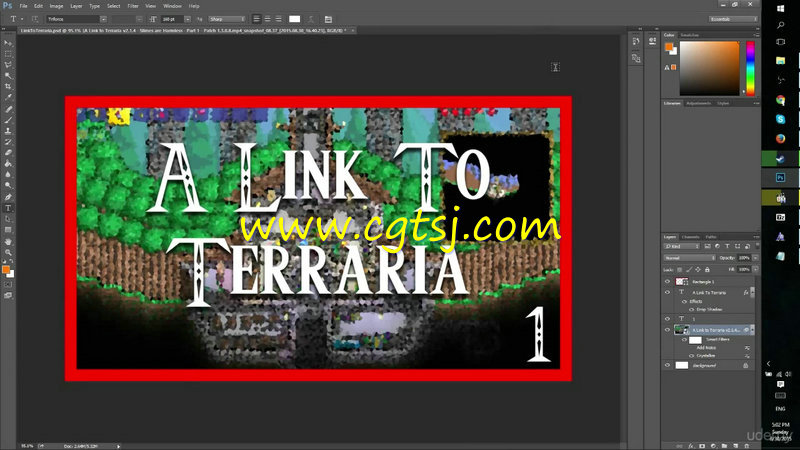The image size is (800, 450).
Task: Select the Rectangular Marquee tool
Action: (8, 54)
